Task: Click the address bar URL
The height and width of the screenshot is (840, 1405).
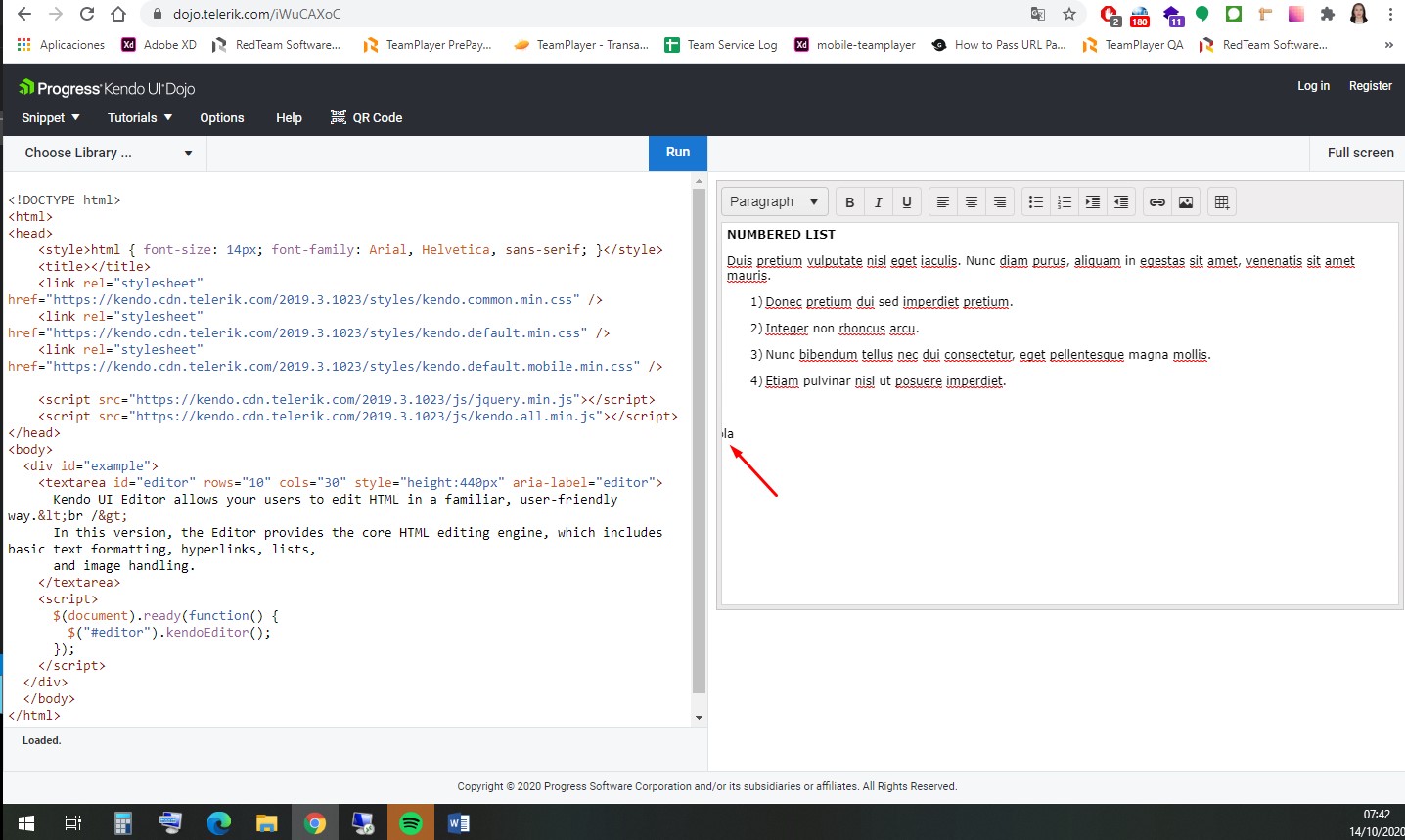Action: [257, 14]
